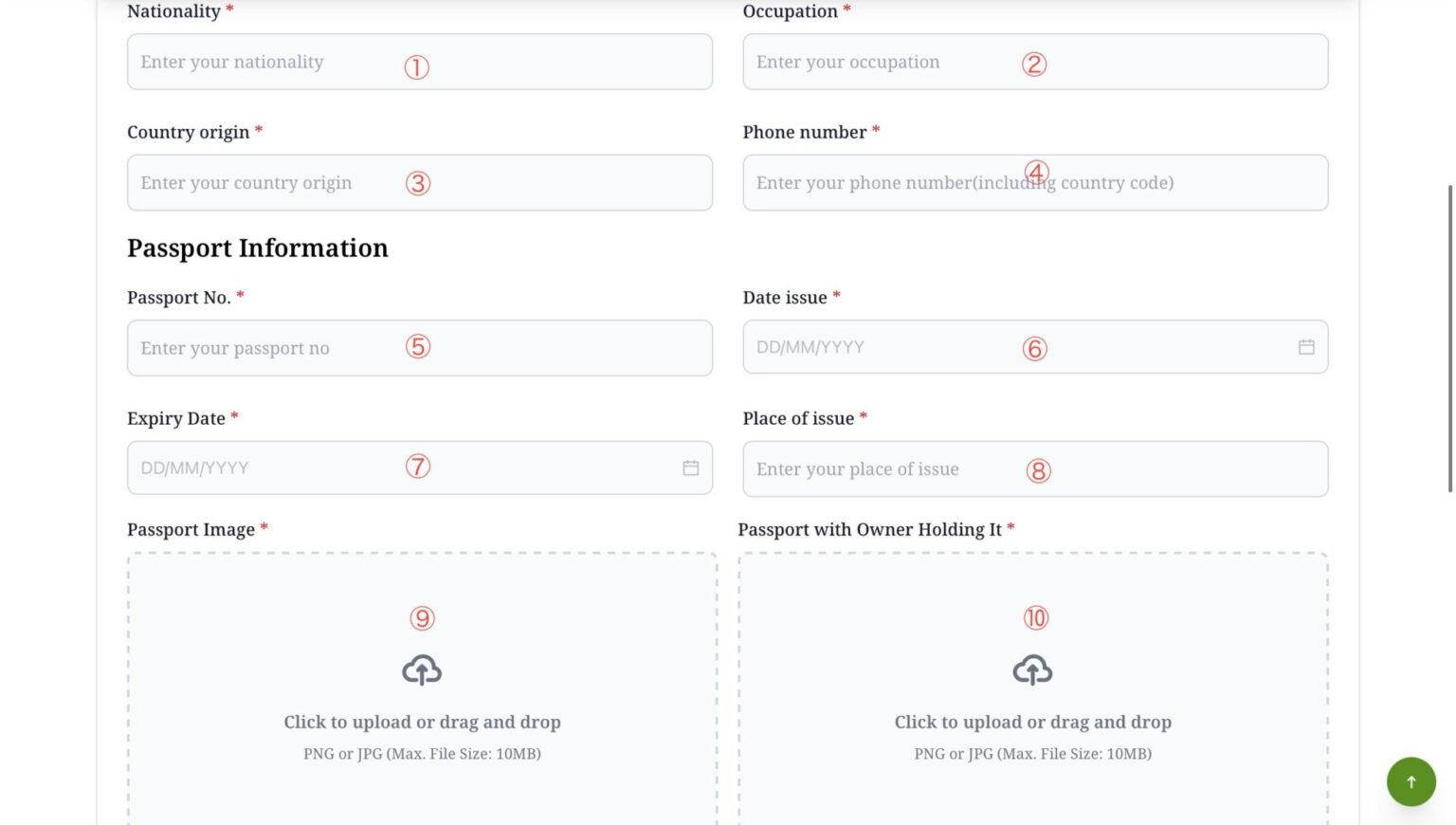Click the Passport No. label
This screenshot has height=825, width=1456.
click(179, 298)
